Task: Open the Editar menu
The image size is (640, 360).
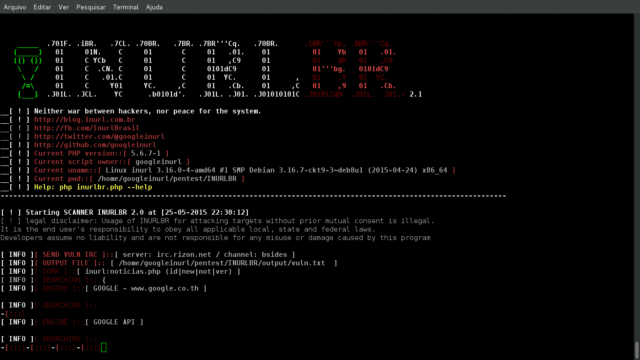Action: 42,7
